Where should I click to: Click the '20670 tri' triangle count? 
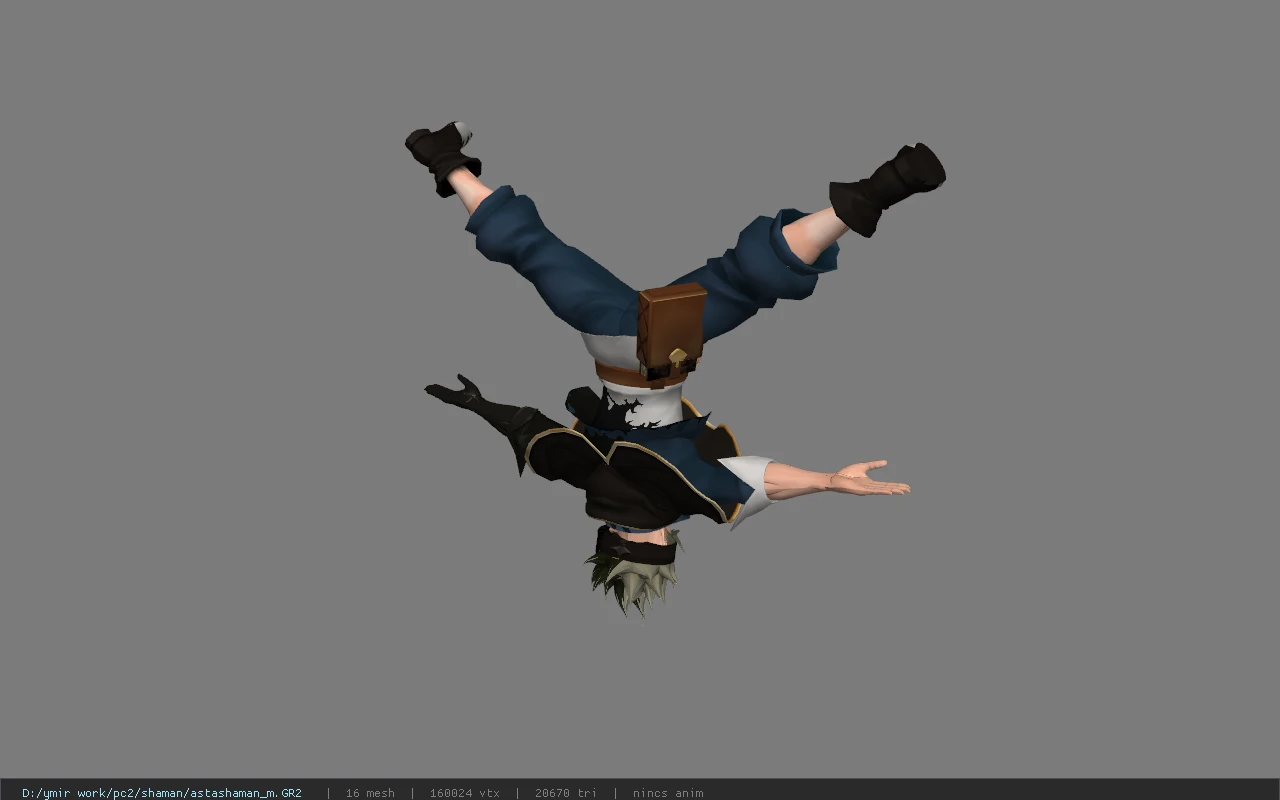tap(566, 793)
